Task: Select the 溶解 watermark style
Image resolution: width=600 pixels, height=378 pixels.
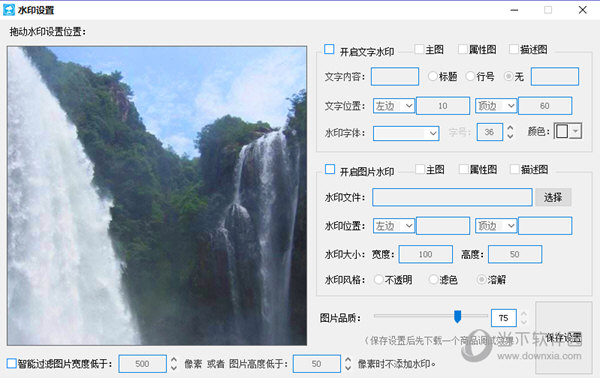Action: tap(481, 280)
